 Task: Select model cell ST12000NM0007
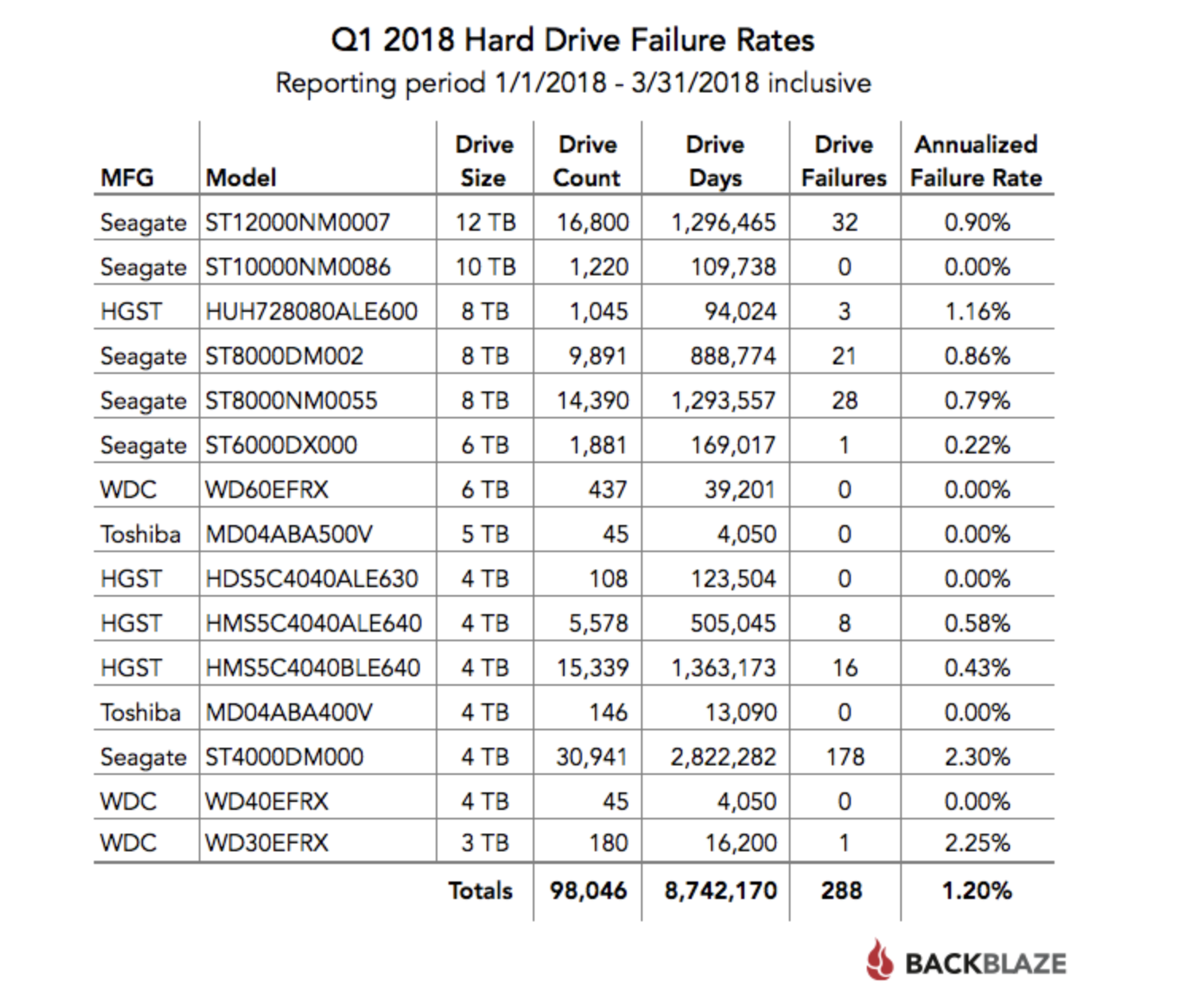(297, 222)
